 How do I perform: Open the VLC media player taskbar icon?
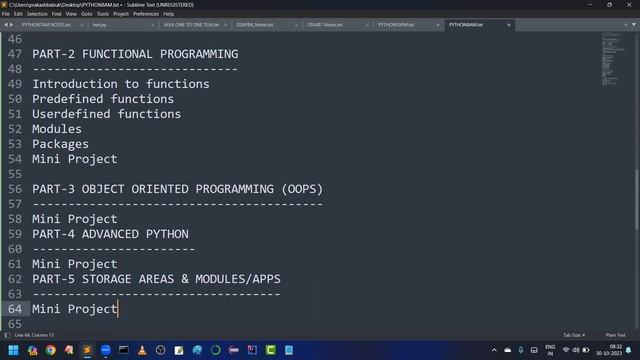pyautogui.click(x=142, y=350)
